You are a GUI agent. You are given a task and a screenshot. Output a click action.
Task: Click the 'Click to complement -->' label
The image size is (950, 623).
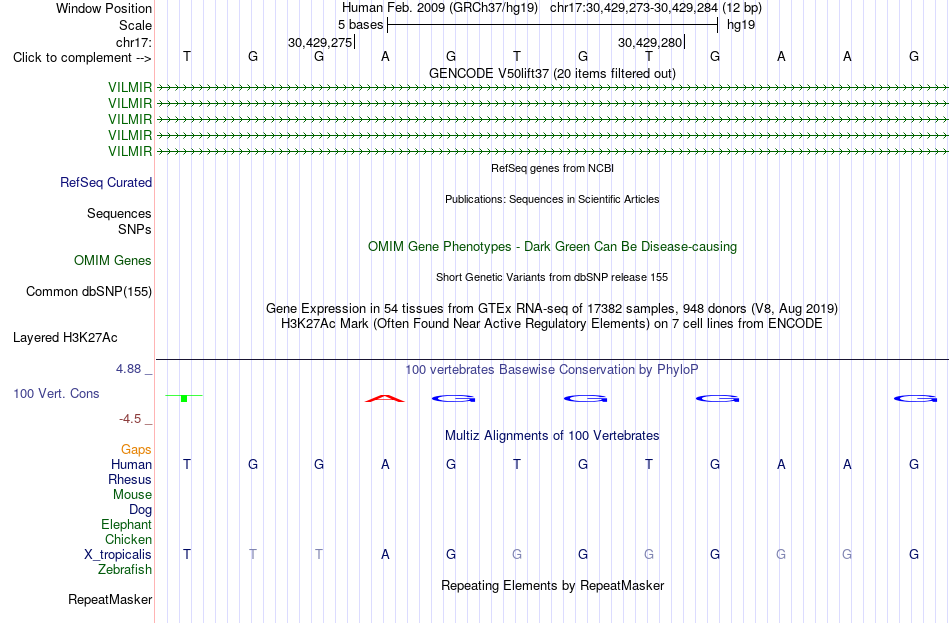(82, 58)
